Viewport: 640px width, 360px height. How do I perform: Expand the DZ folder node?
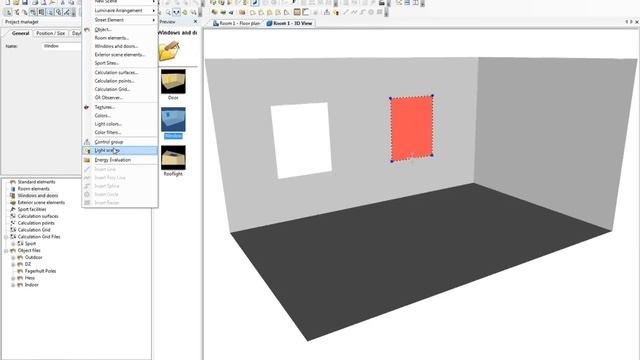(13, 264)
